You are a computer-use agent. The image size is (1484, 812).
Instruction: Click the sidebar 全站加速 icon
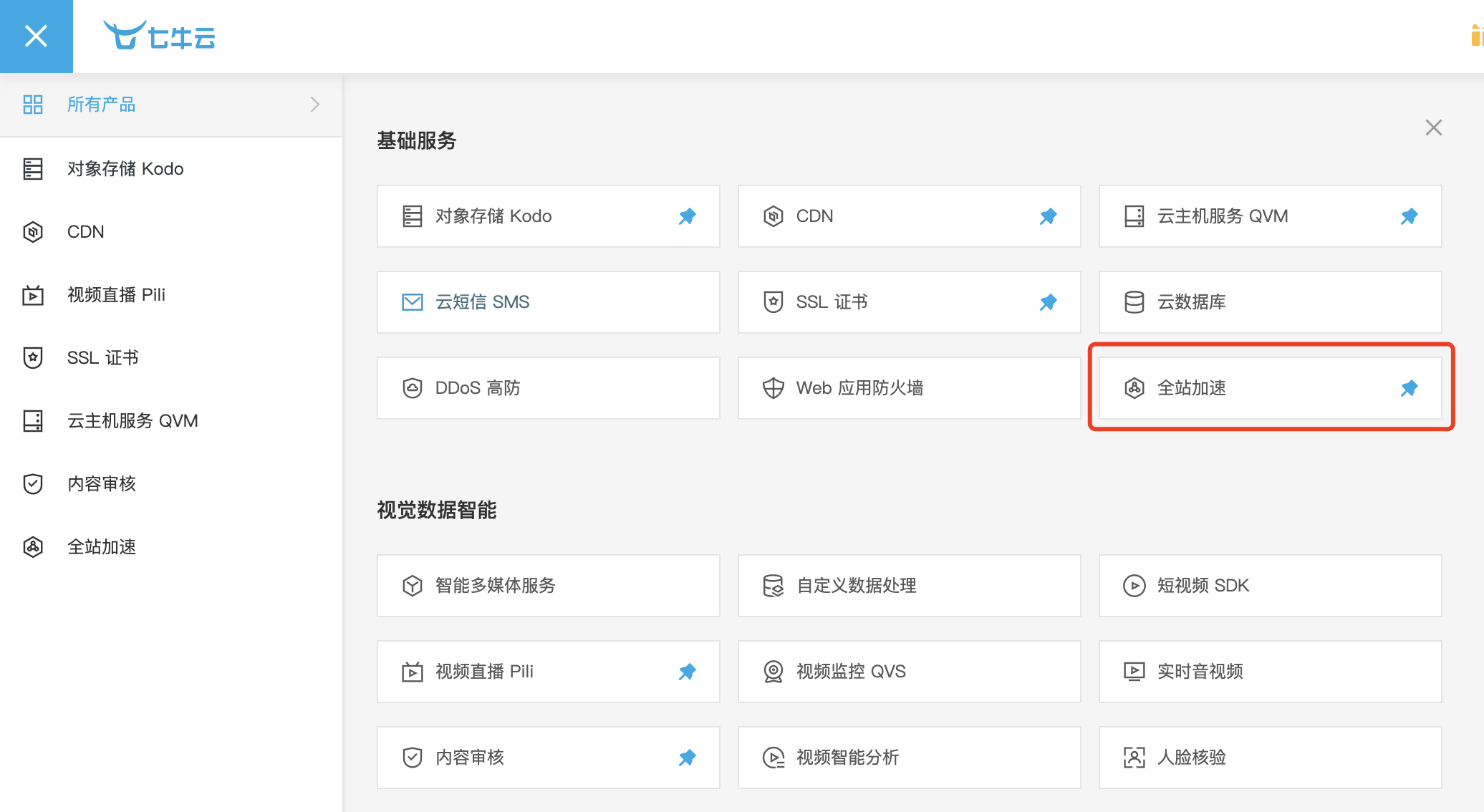tap(33, 547)
